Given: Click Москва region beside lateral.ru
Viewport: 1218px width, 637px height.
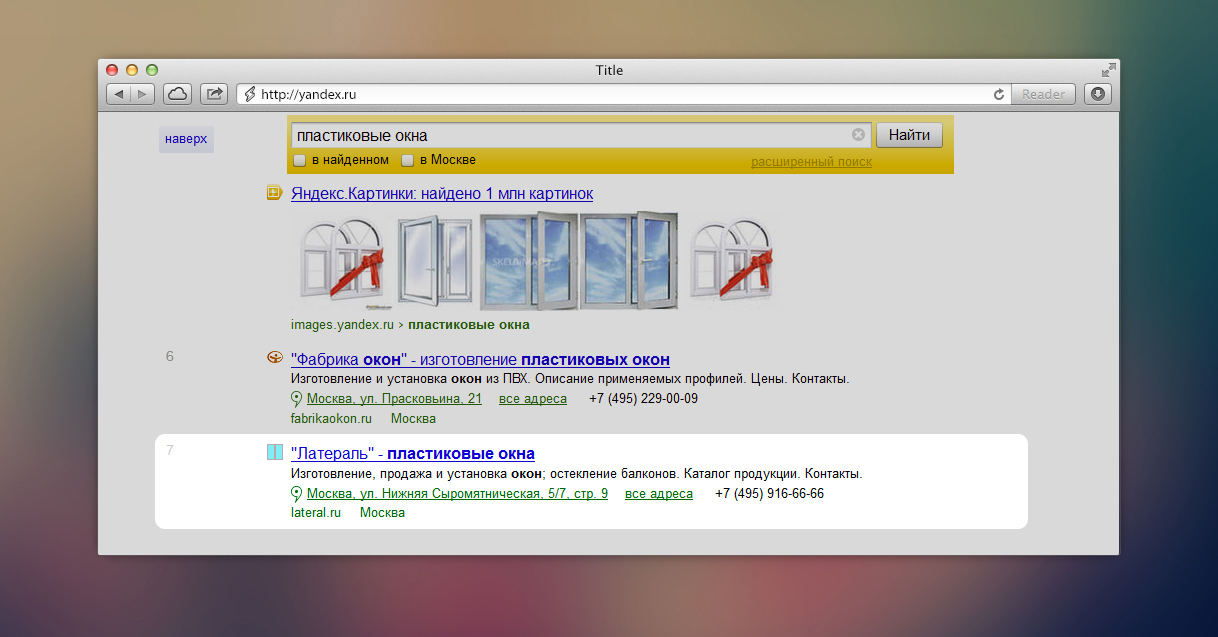Looking at the screenshot, I should coord(382,512).
